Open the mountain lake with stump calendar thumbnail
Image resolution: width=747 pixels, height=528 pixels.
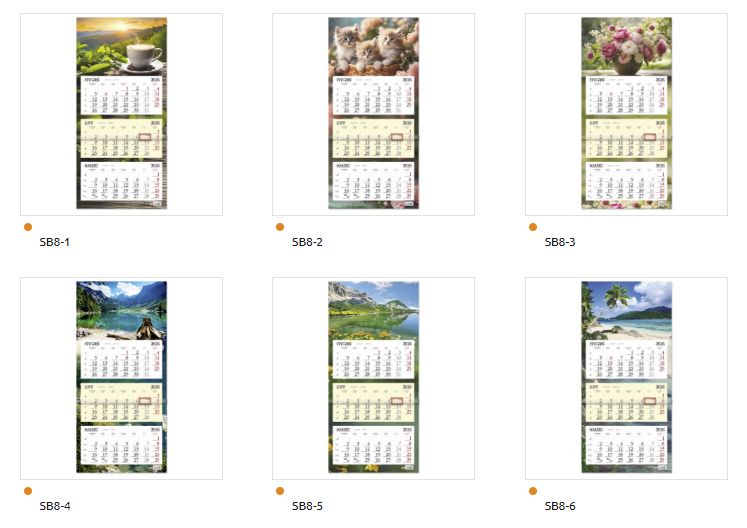pyautogui.click(x=121, y=377)
